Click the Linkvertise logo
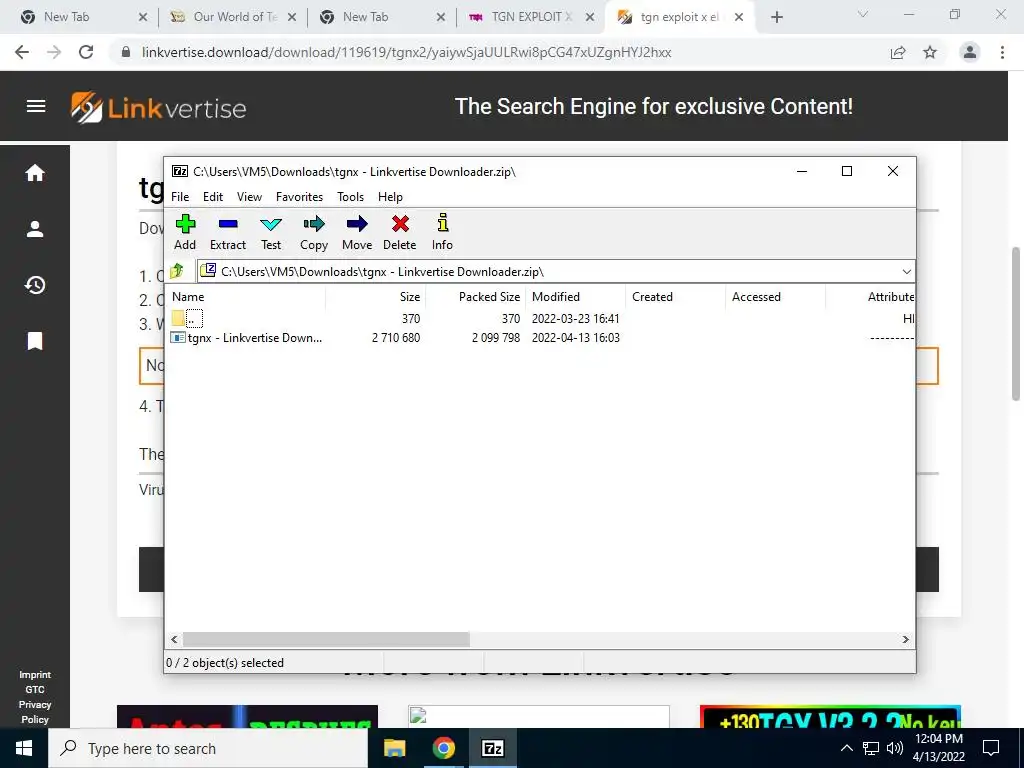The image size is (1024, 768). coord(159,107)
